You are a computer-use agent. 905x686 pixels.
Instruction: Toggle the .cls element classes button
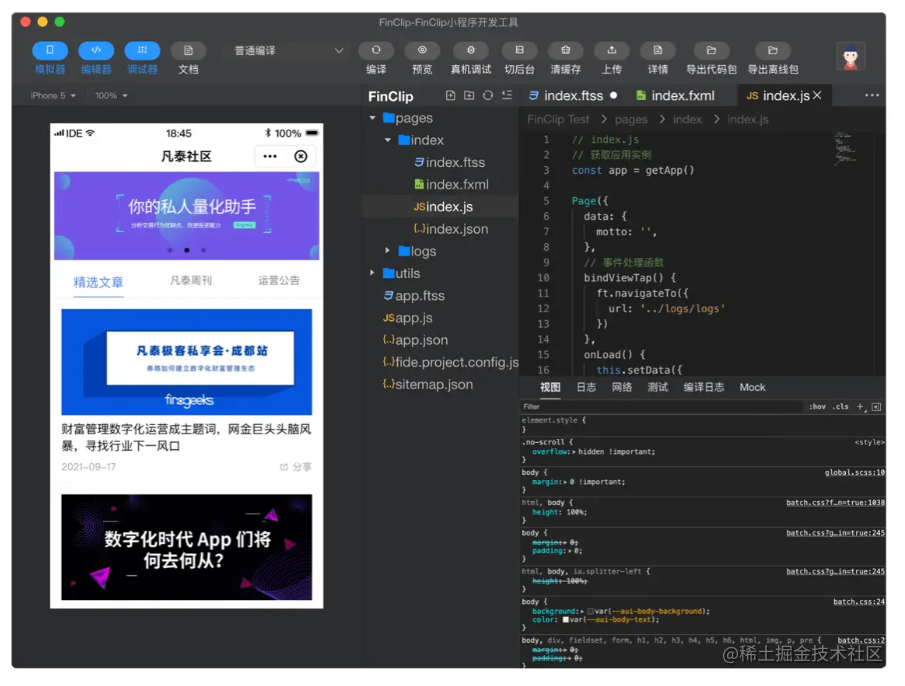coord(840,407)
